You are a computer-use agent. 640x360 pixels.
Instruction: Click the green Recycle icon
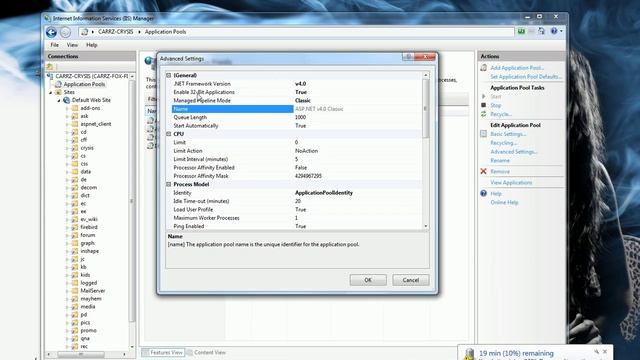[x=484, y=114]
